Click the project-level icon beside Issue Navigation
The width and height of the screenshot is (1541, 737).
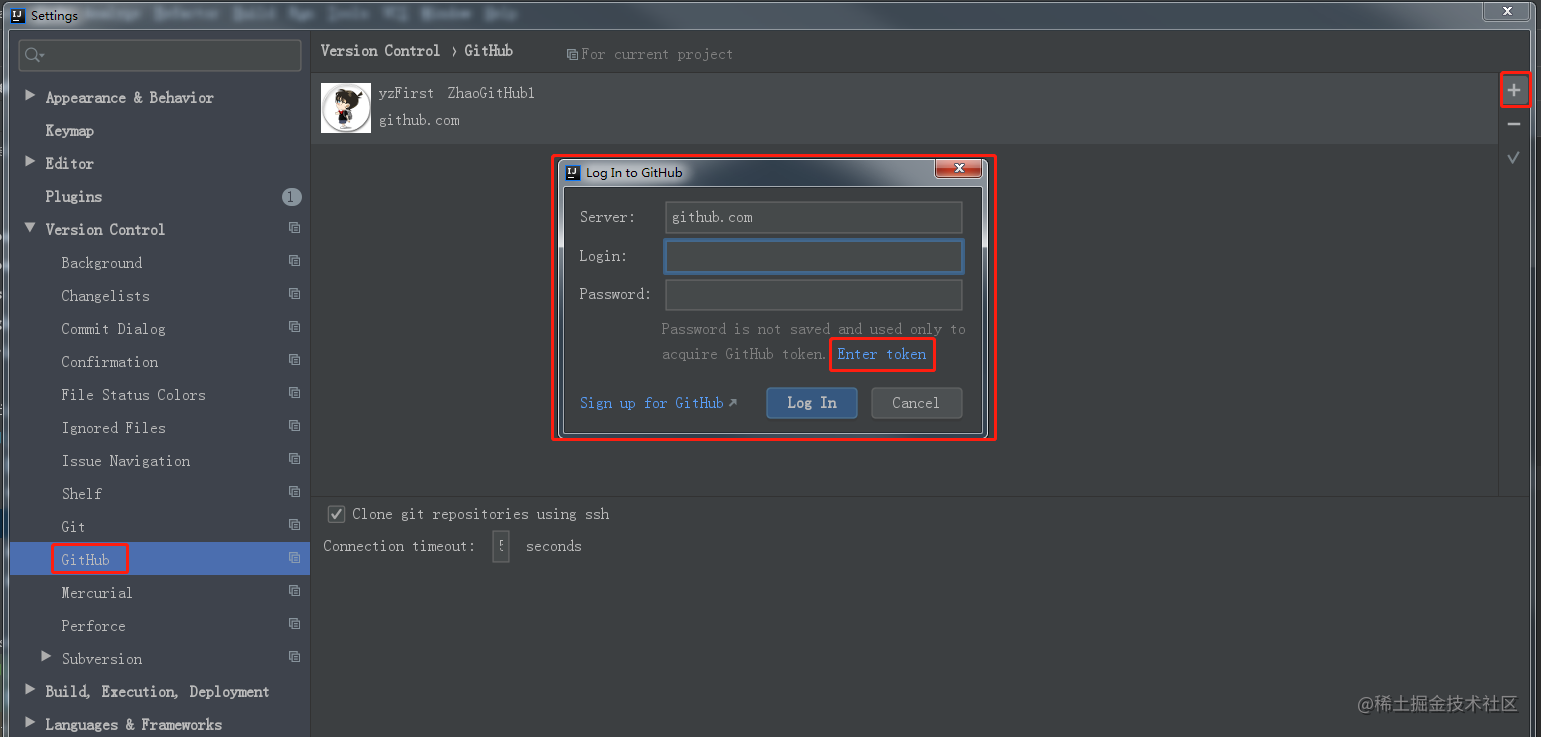[294, 459]
